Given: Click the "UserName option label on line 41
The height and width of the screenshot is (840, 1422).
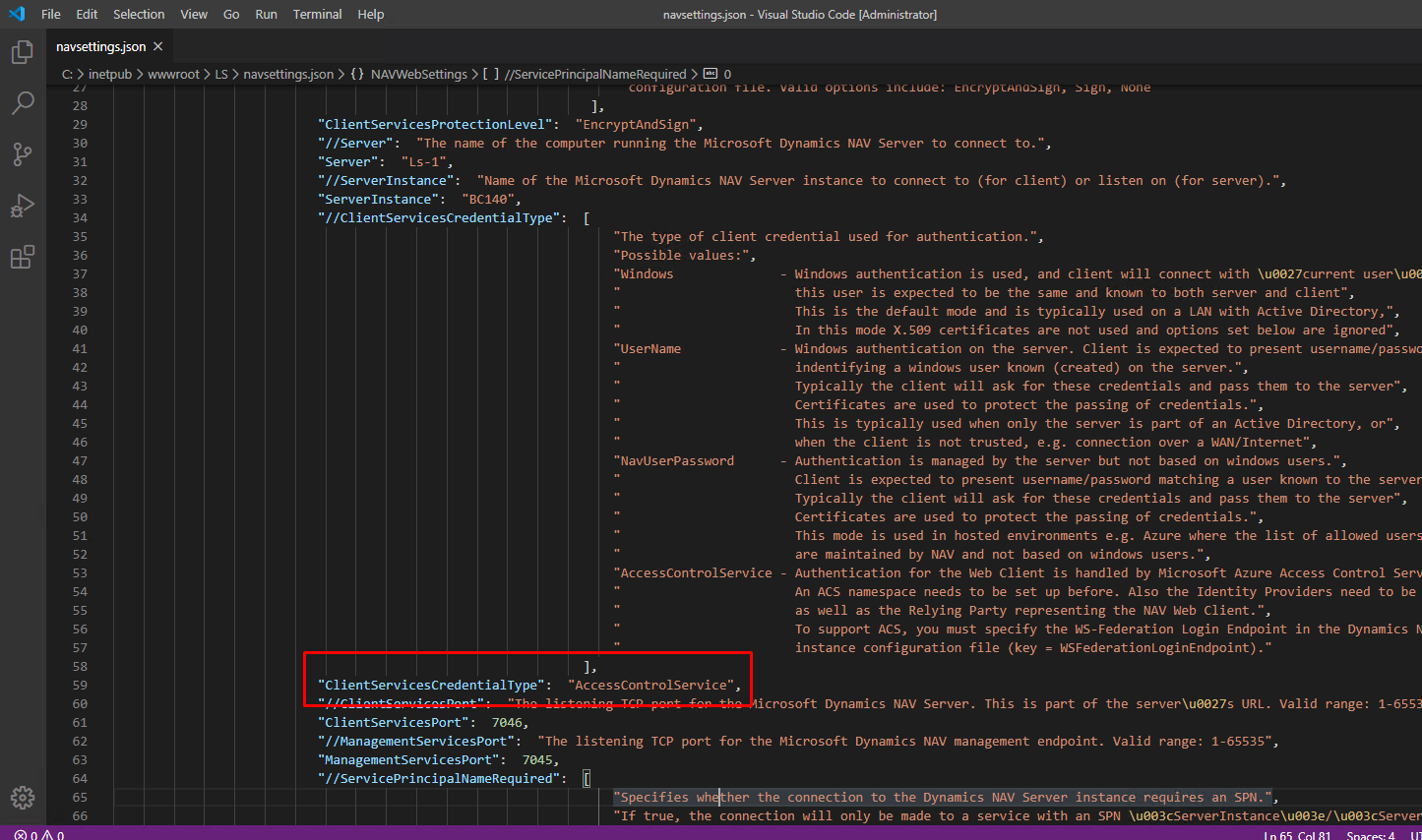Looking at the screenshot, I should point(648,349).
